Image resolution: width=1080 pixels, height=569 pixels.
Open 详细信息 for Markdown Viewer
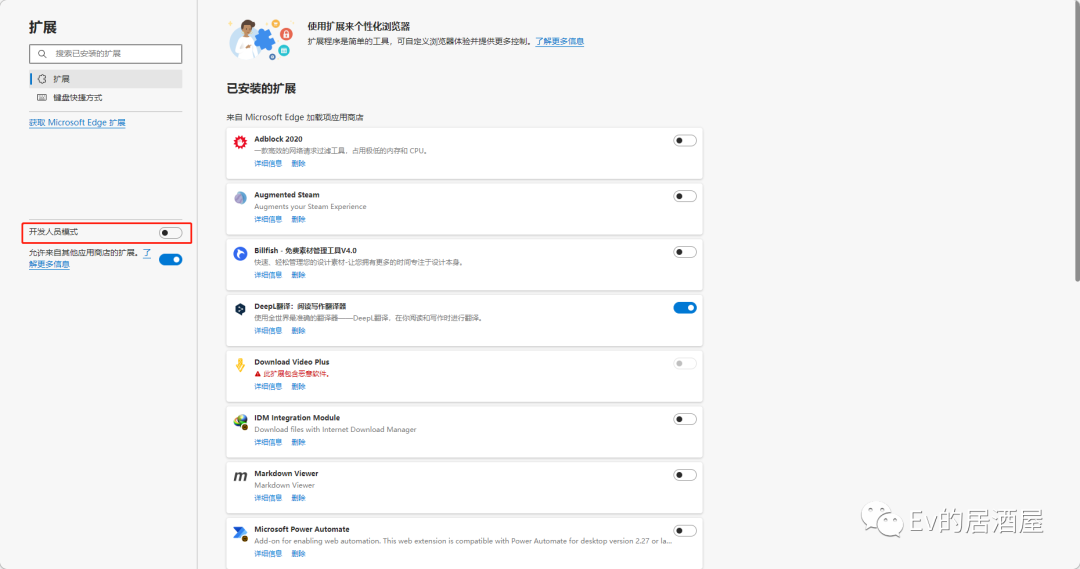(268, 498)
